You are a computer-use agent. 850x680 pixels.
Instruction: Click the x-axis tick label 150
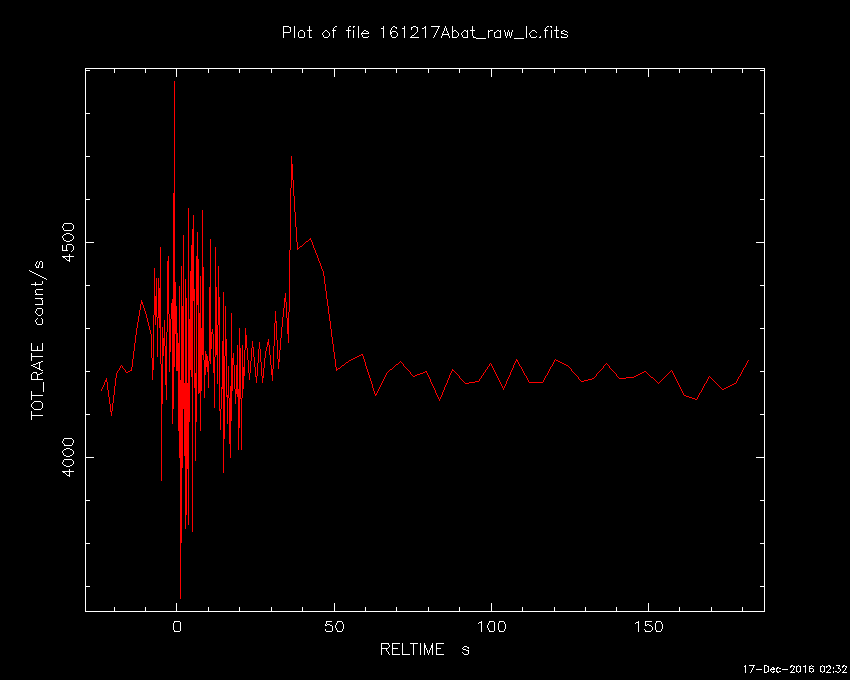tap(648, 627)
